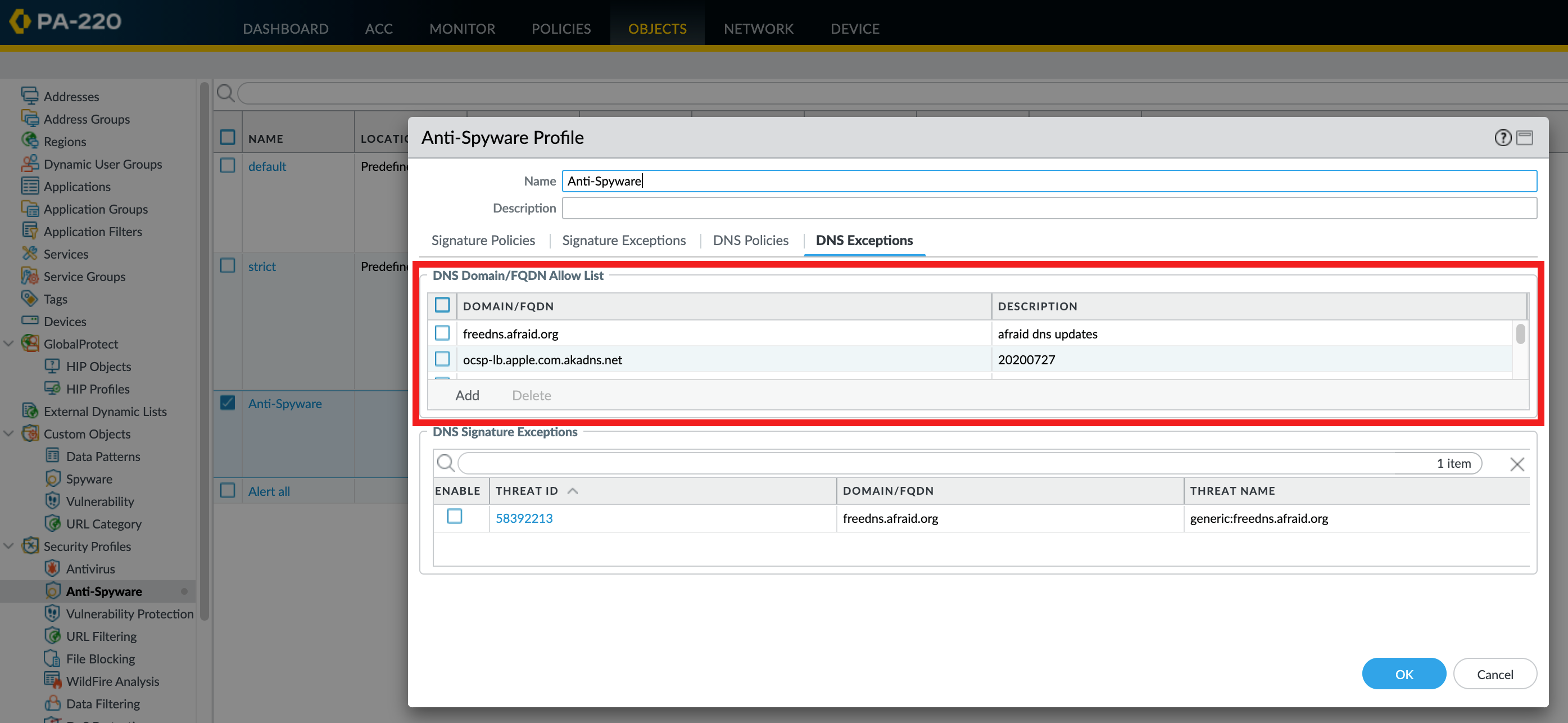Switch to the Signature Policies tab

coord(485,239)
